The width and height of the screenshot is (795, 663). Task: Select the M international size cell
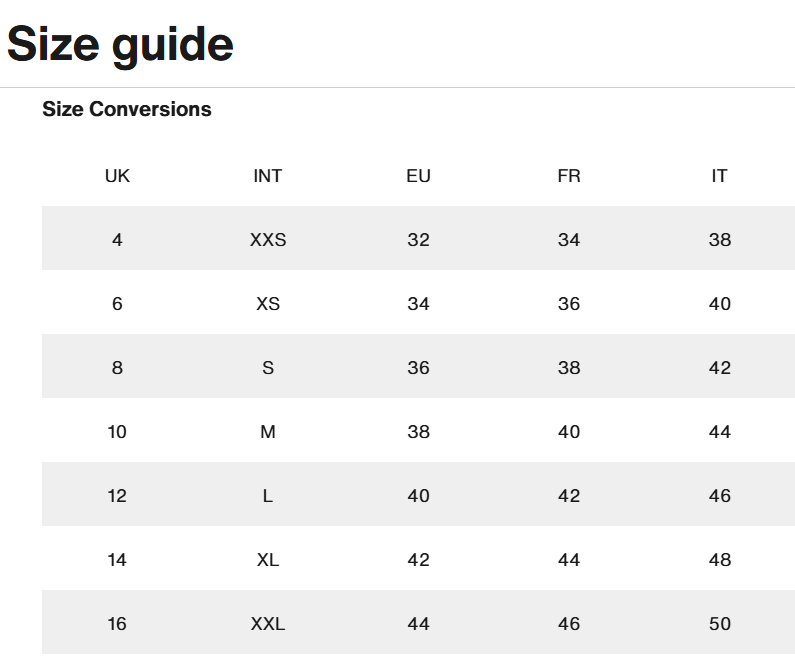coord(268,432)
